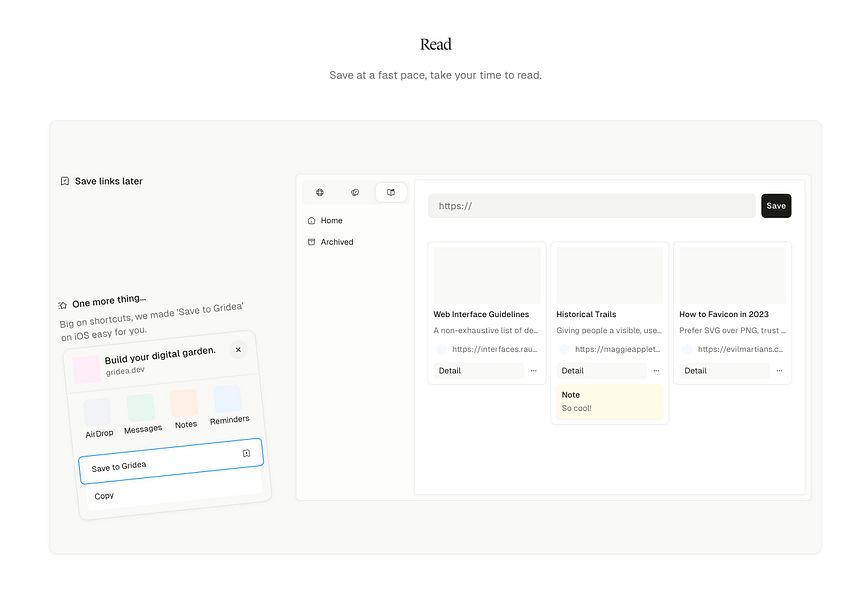
Task: Select the book reader tab icon
Action: (391, 192)
